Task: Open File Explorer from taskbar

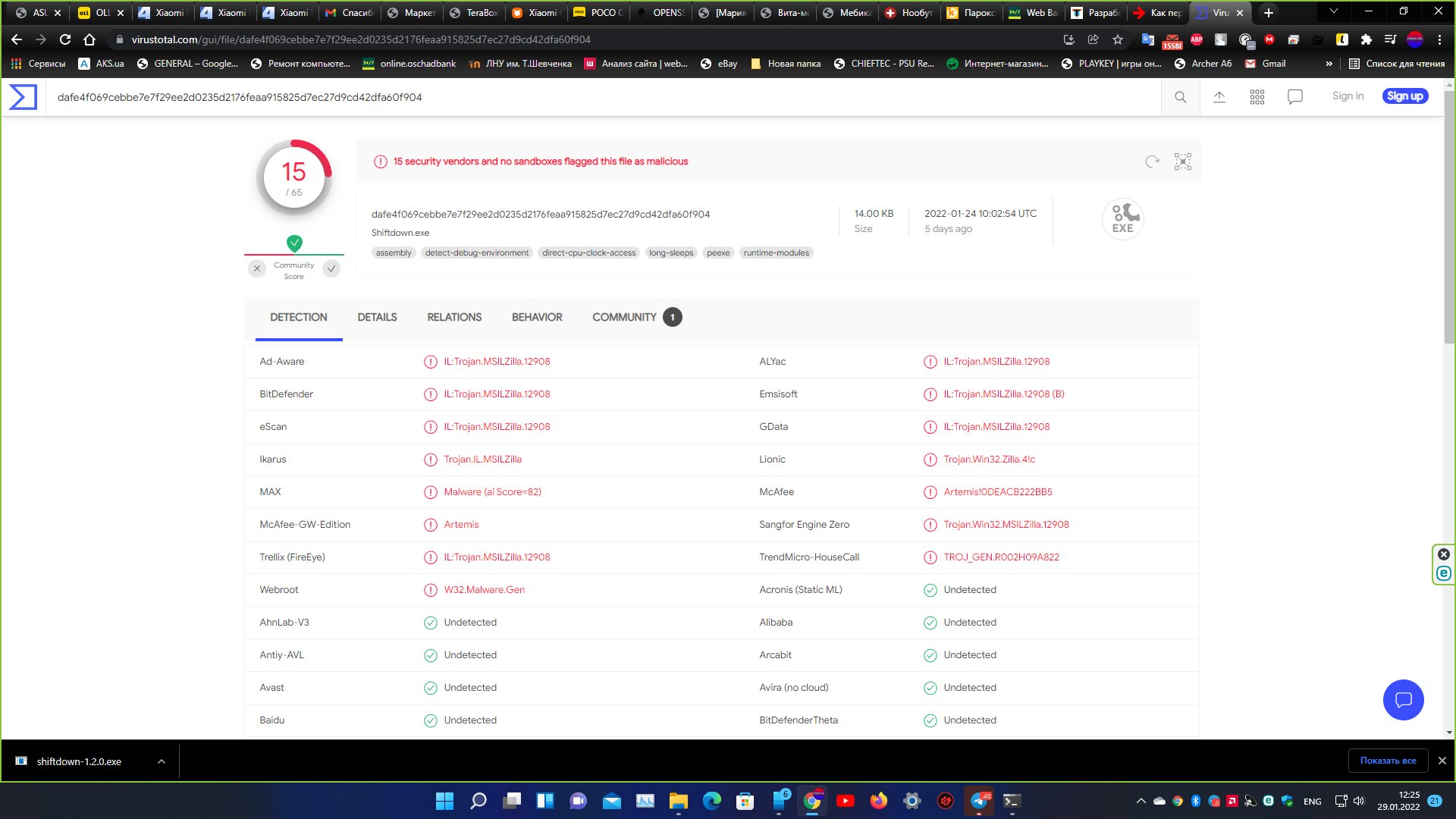Action: point(678,801)
